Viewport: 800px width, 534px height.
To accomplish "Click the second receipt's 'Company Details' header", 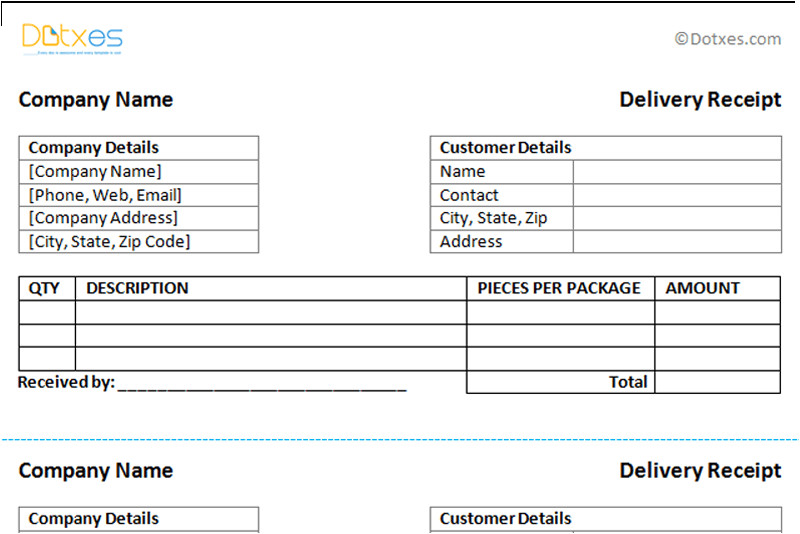I will (x=139, y=519).
